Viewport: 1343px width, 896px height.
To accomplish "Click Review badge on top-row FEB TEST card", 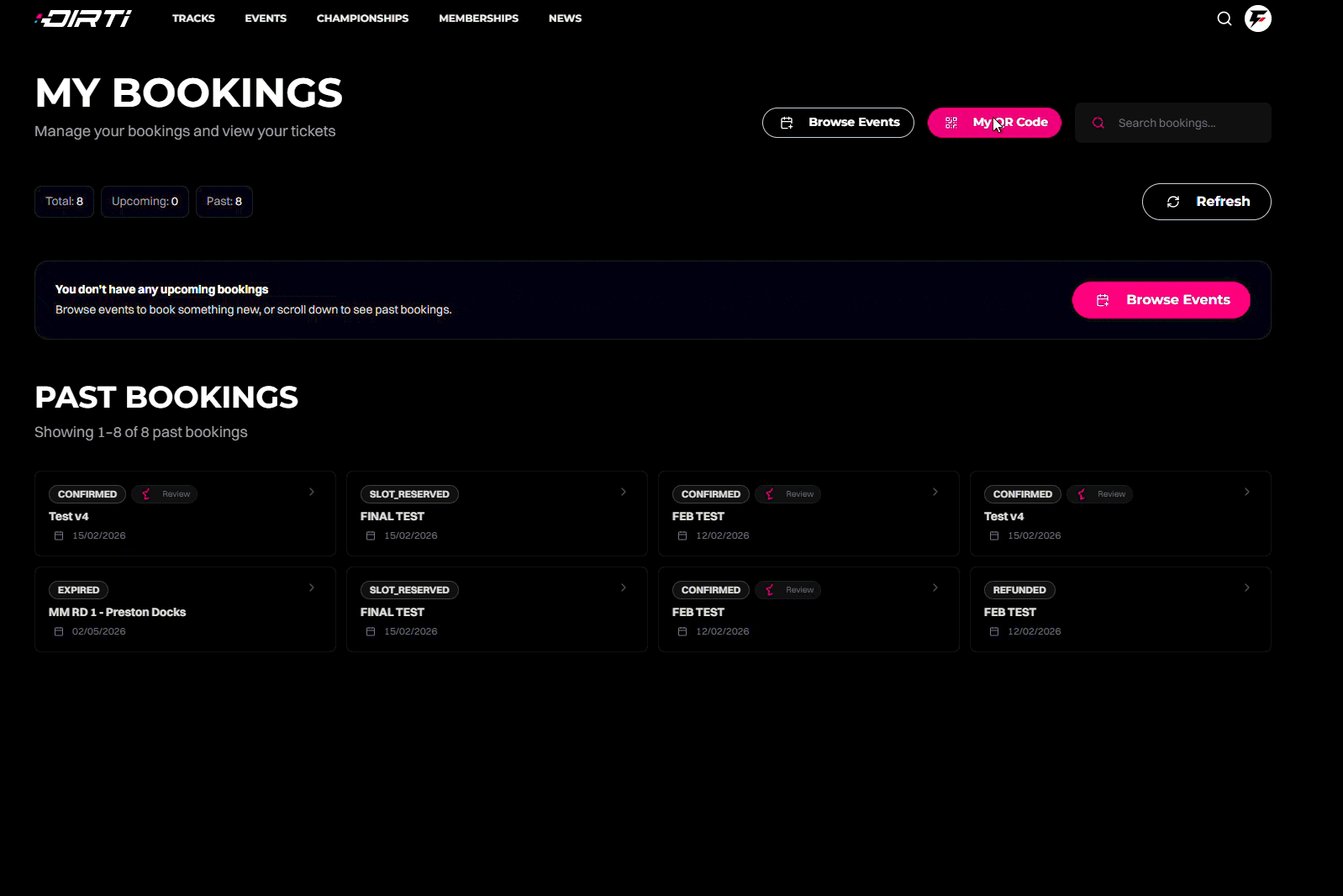I will pos(788,494).
